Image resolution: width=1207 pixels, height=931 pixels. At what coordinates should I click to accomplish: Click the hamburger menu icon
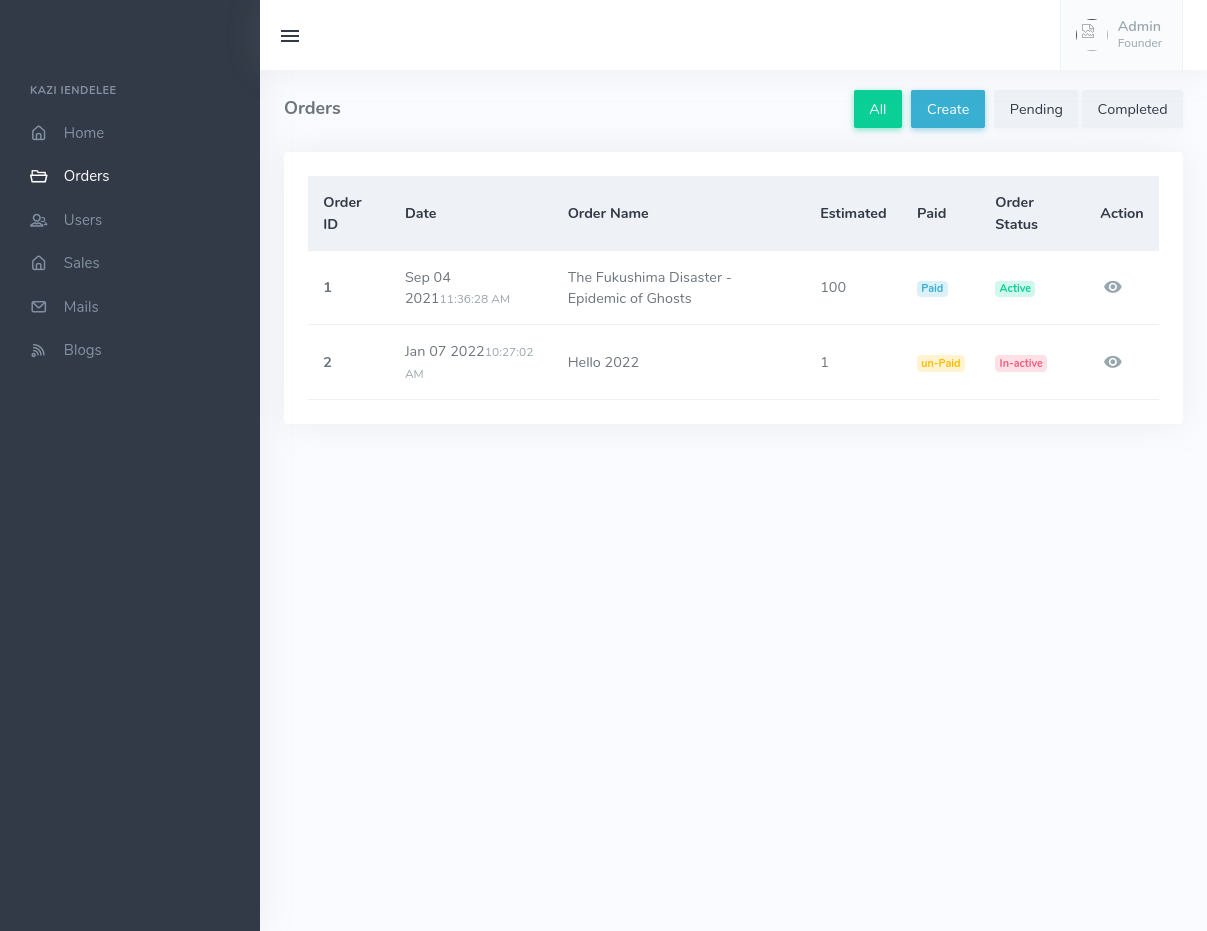(290, 36)
